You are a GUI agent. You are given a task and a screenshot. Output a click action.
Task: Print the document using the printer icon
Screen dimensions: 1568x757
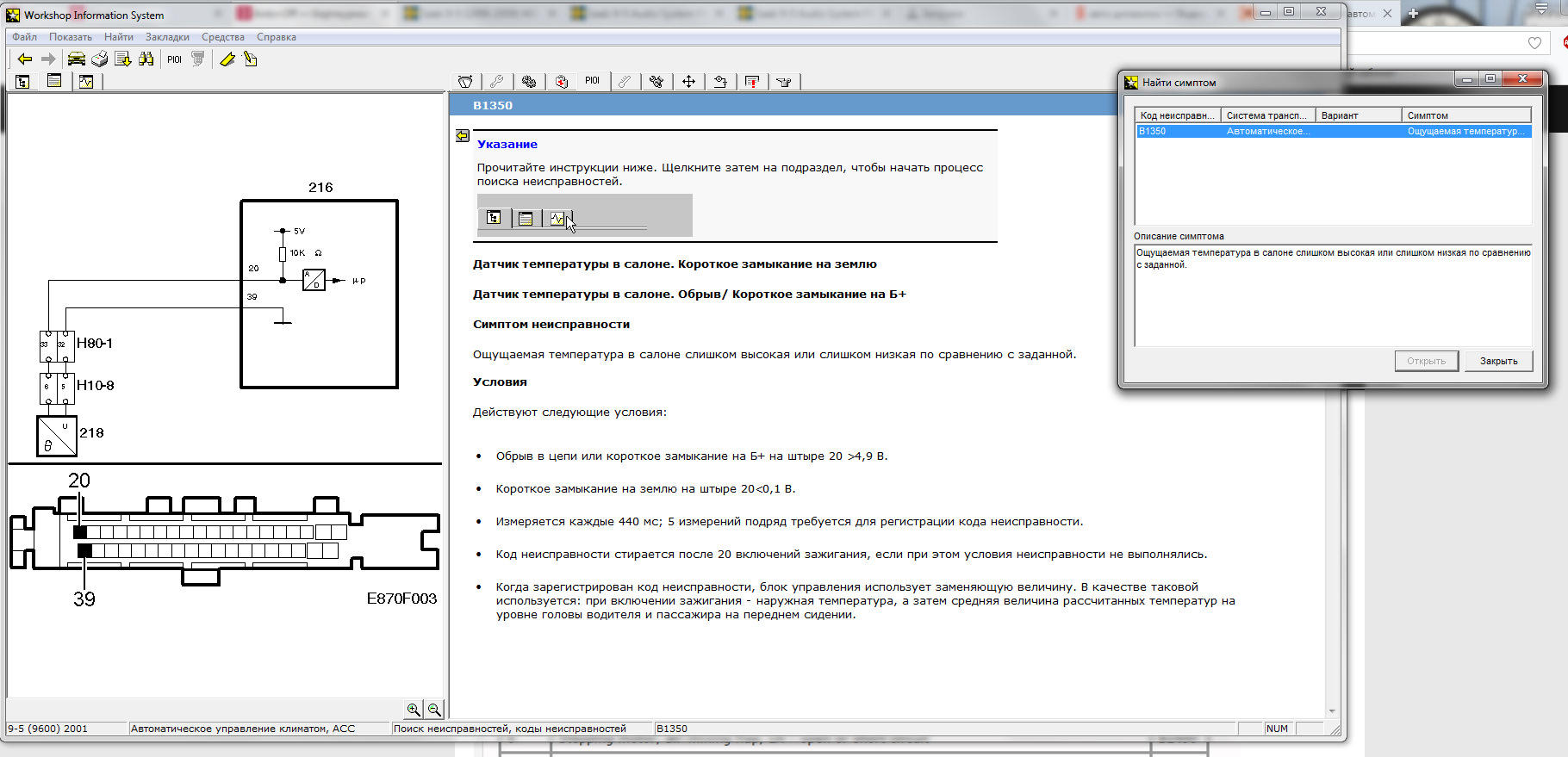(x=100, y=59)
